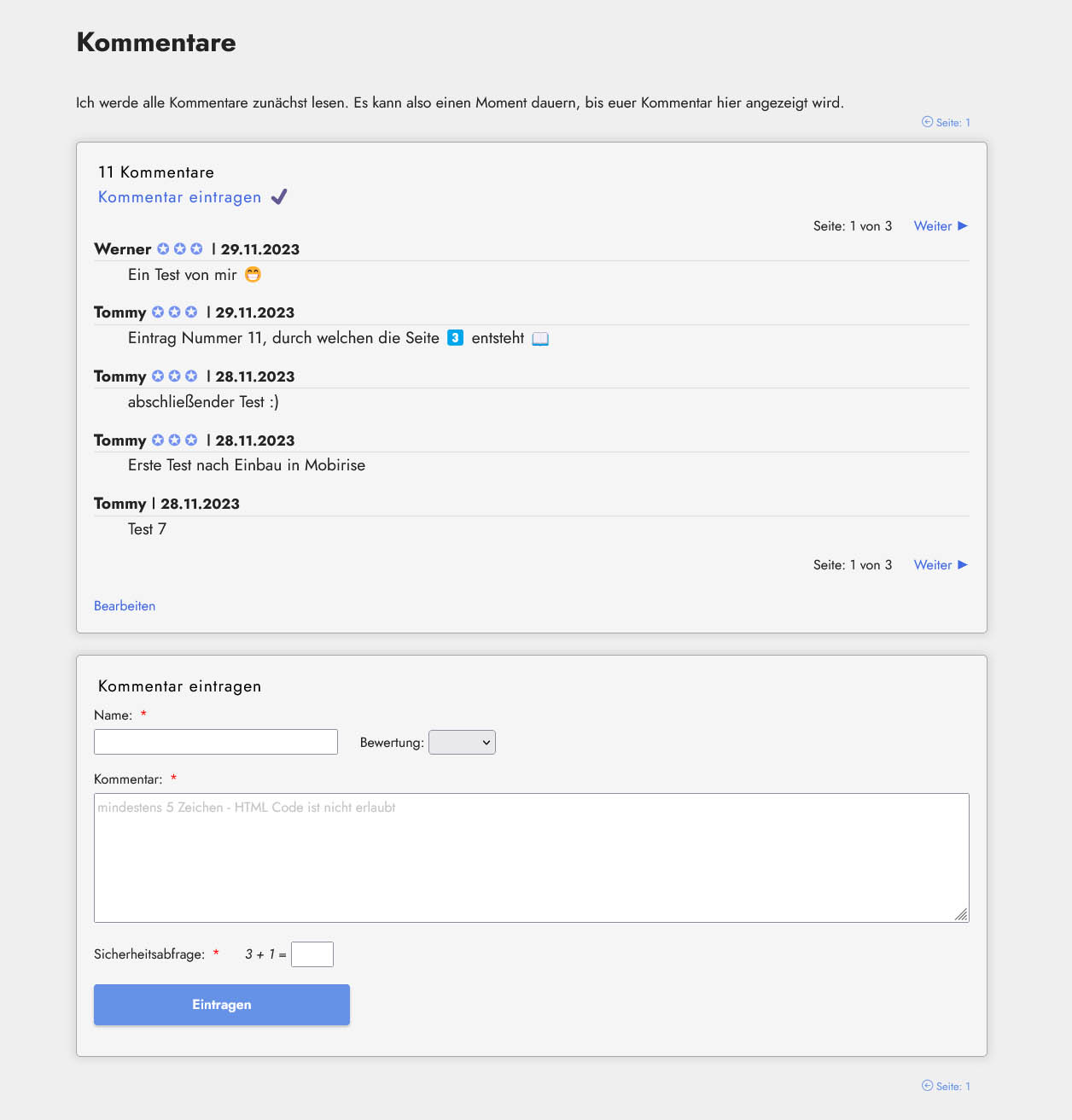Viewport: 1072px width, 1120px height.
Task: Click the star rating on the 29.11.2023 Tommy comment
Action: click(175, 312)
